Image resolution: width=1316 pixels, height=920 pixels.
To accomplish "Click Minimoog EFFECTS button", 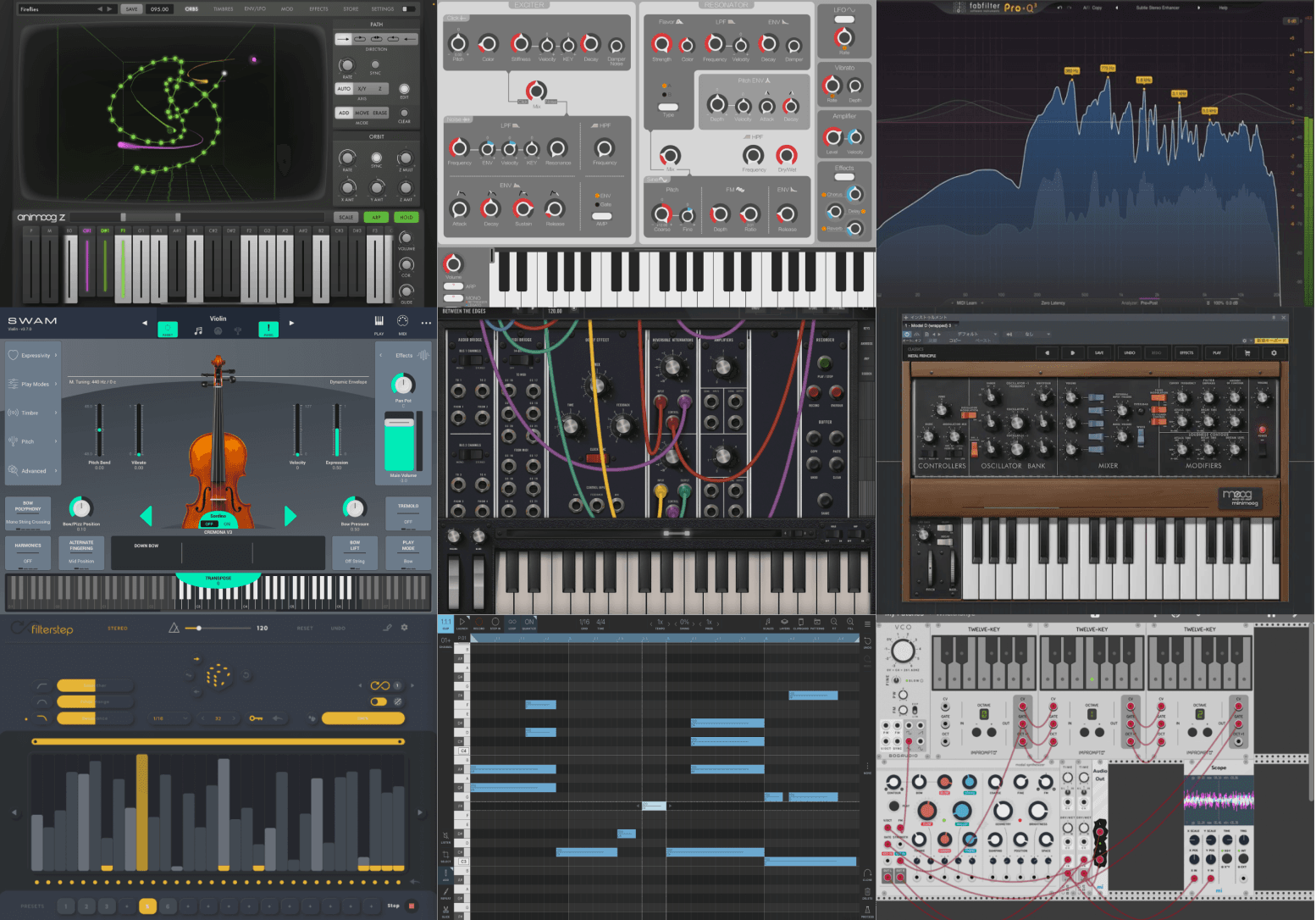I will pos(1186,352).
